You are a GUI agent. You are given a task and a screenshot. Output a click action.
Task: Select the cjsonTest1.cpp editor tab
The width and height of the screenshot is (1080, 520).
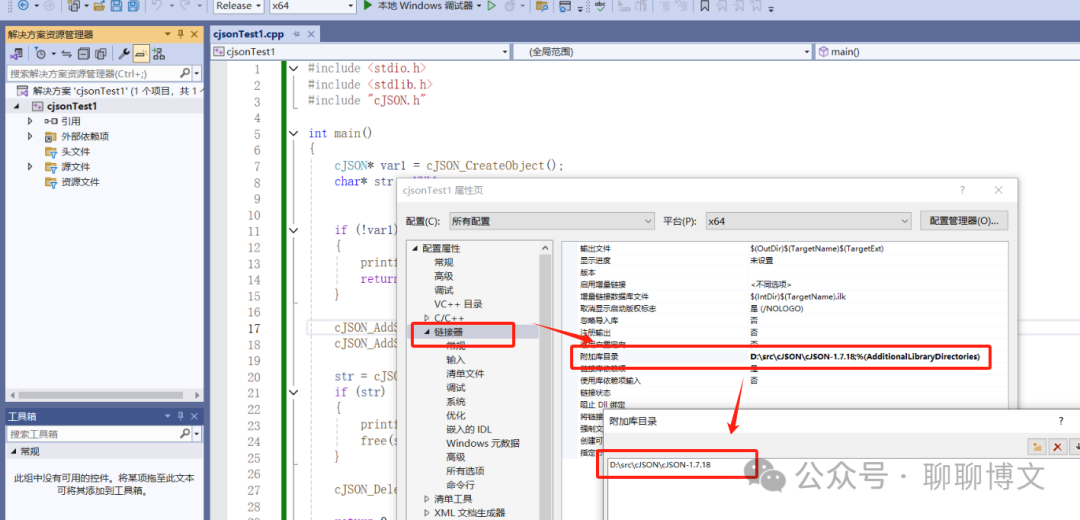[248, 33]
